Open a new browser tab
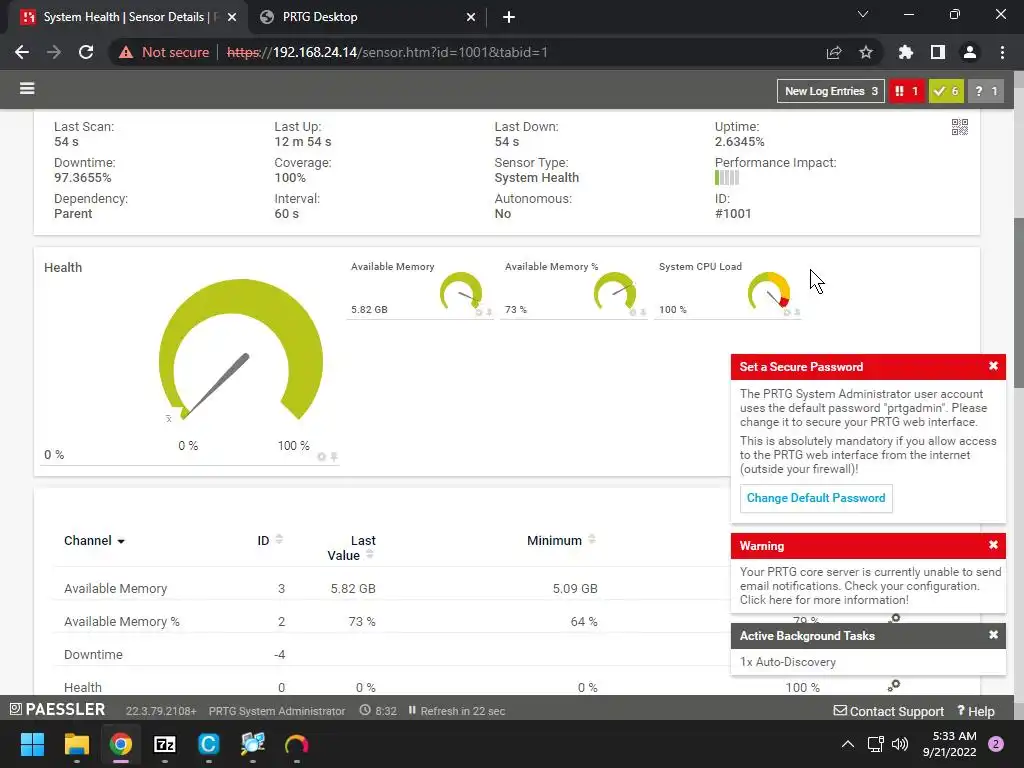The height and width of the screenshot is (768, 1024). [509, 17]
